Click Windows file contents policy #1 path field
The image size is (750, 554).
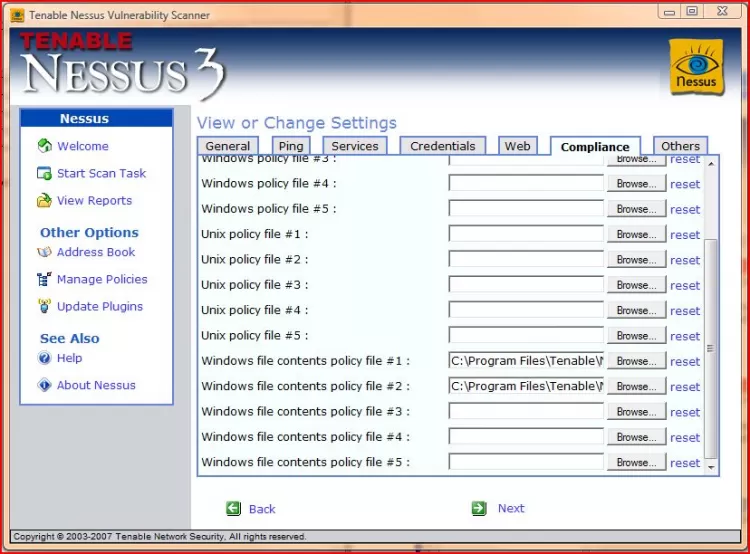pyautogui.click(x=526, y=361)
